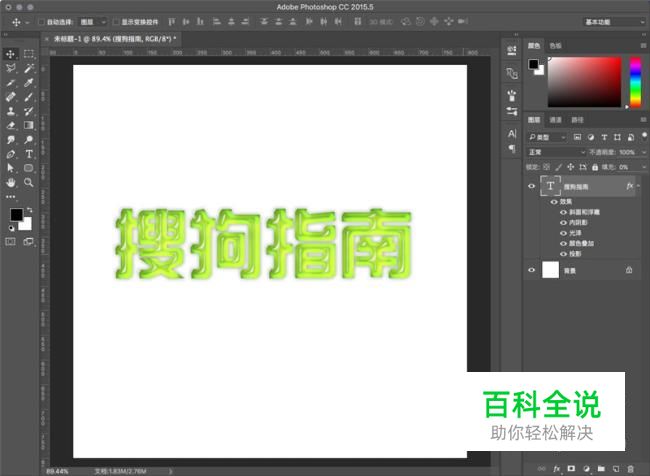Select the Lasso tool

(x=10, y=68)
